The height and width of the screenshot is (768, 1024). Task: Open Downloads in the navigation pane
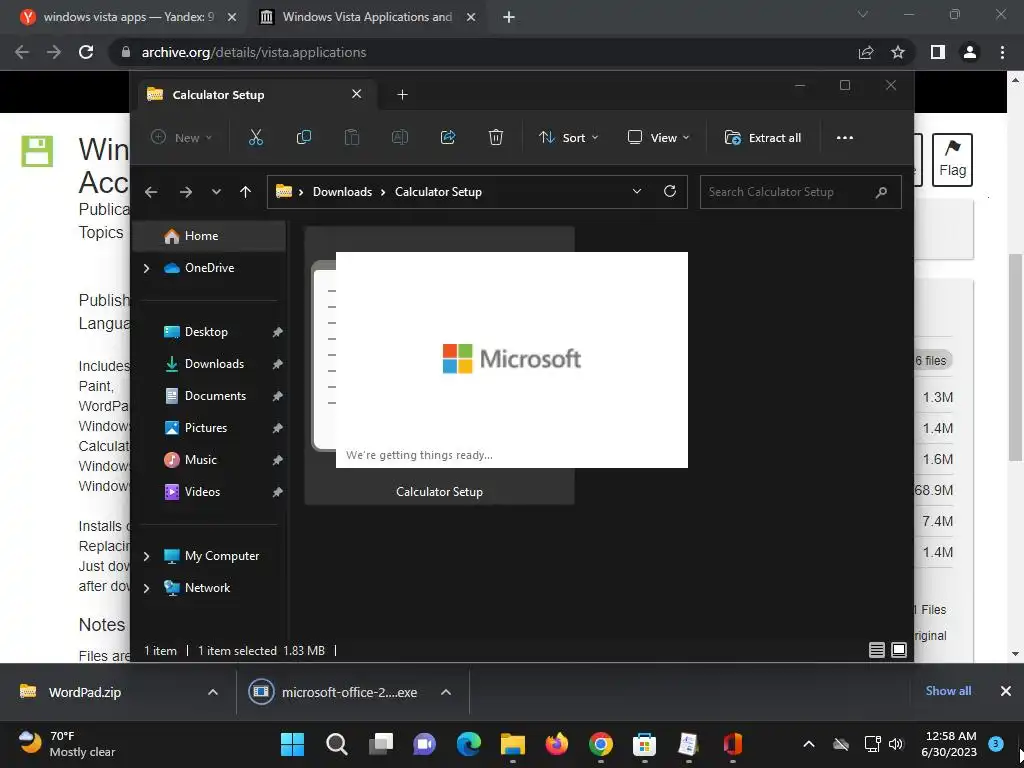[214, 364]
